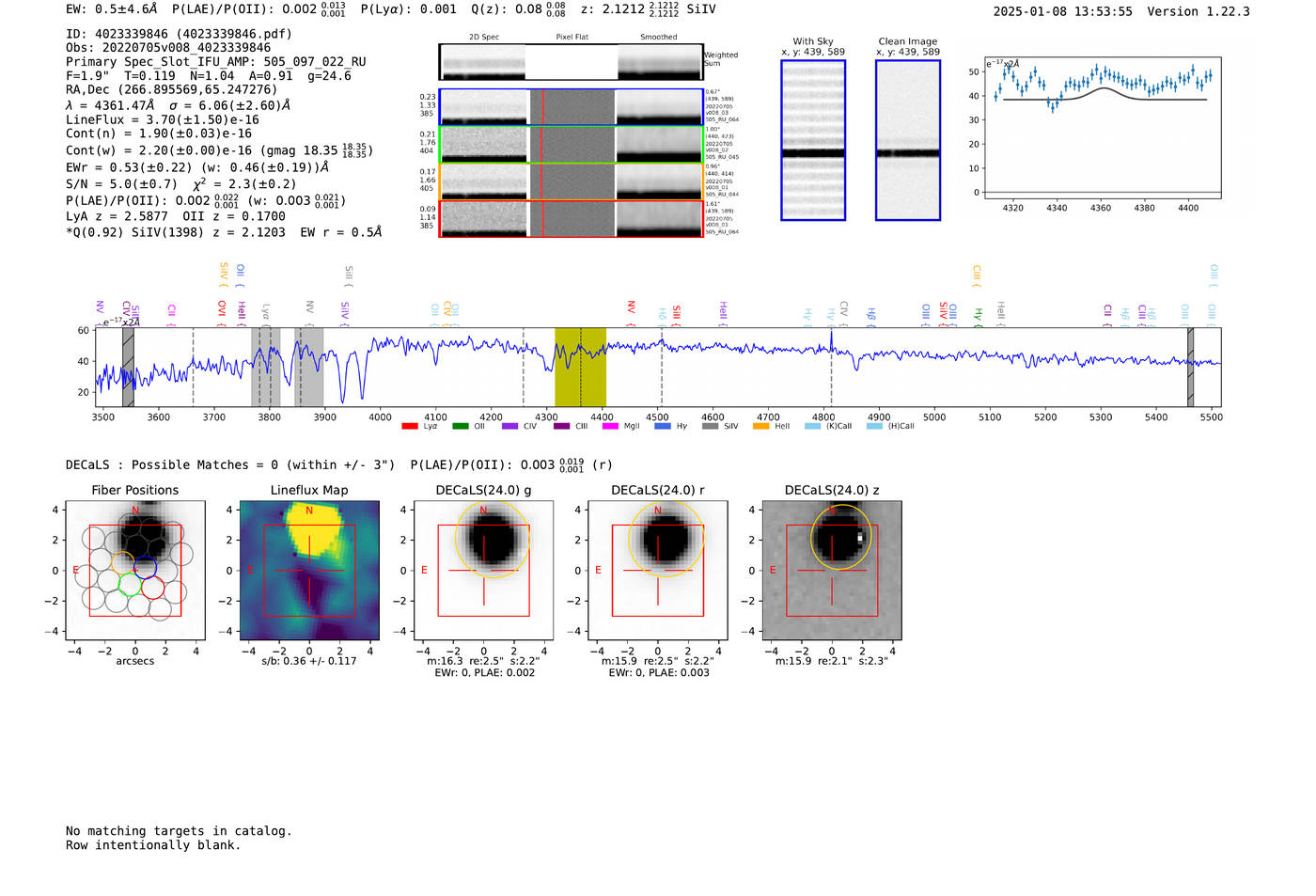
Task: Select the S/N = 5.0(±0.7) line
Action: tap(181, 184)
